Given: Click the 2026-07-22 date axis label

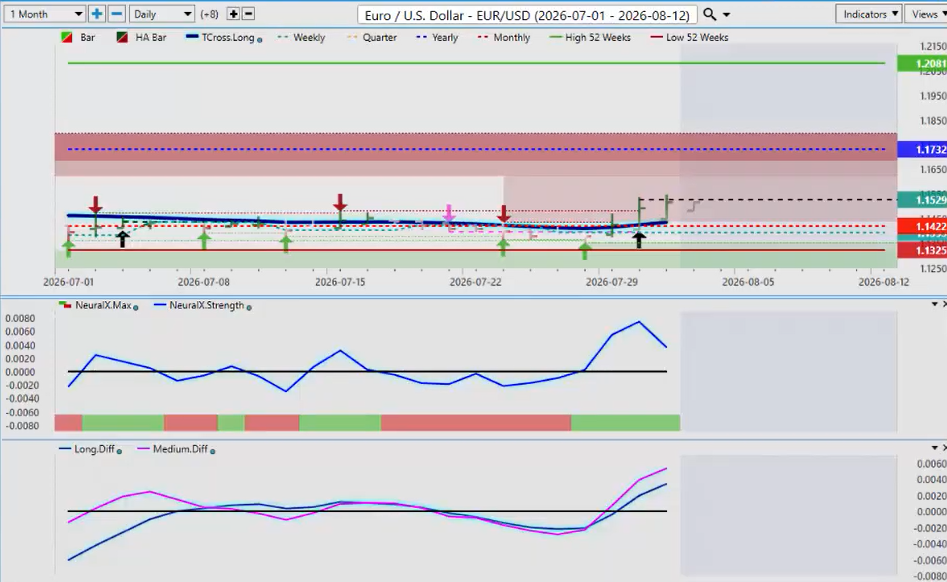Looking at the screenshot, I should [x=476, y=282].
